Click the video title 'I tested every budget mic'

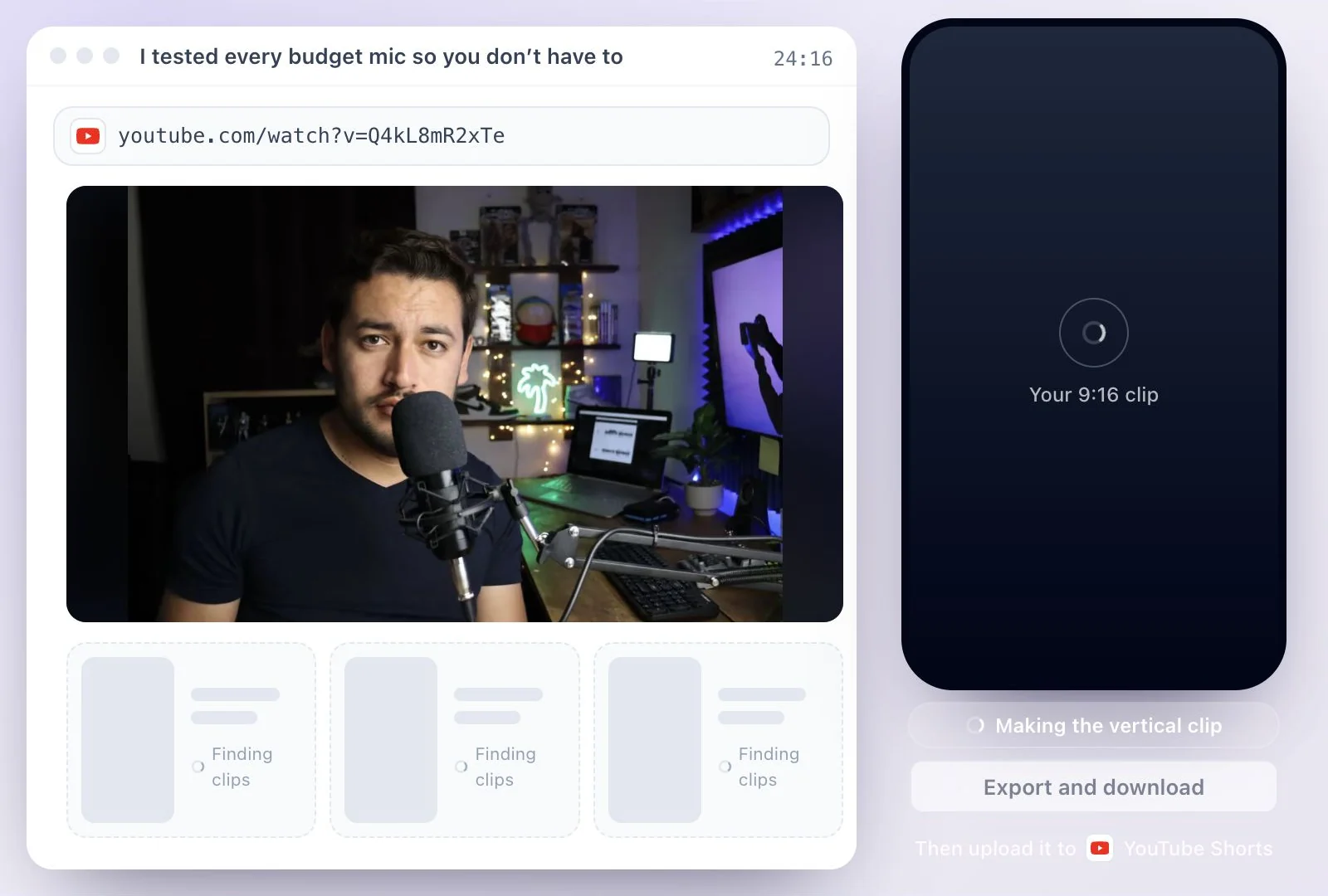[381, 56]
